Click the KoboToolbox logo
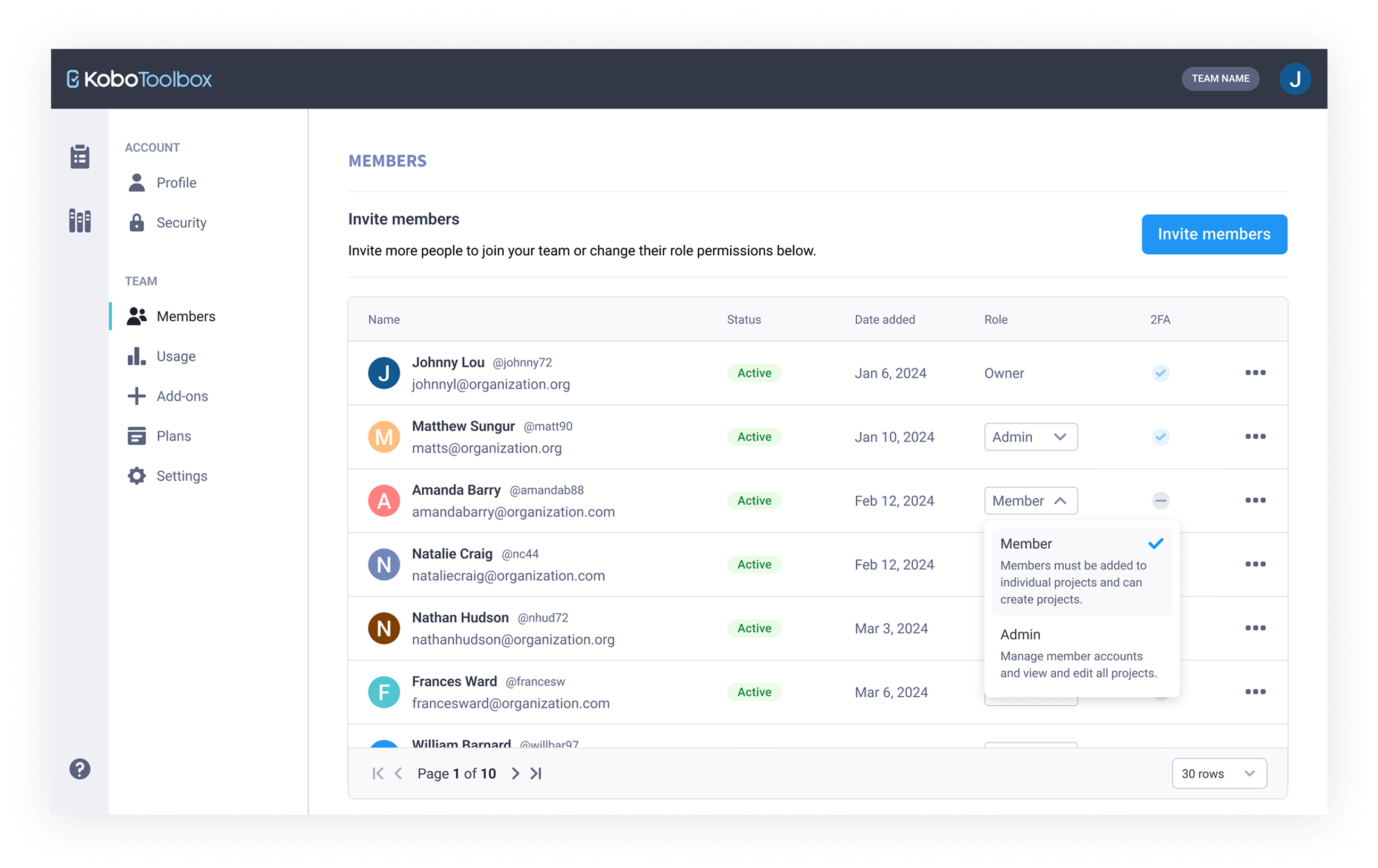The image size is (1378, 868). point(139,79)
